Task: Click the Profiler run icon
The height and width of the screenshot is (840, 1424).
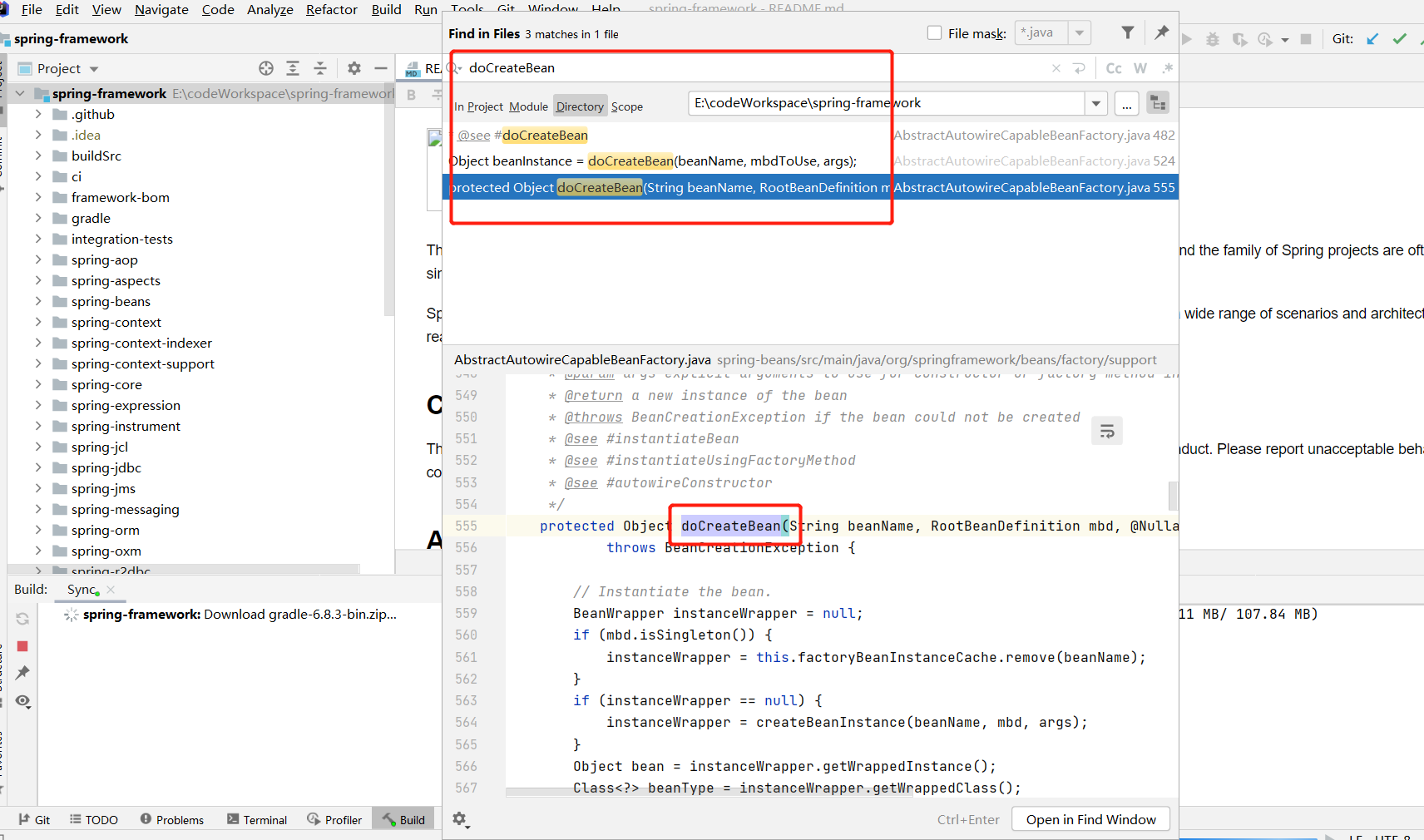Action: click(x=1266, y=39)
